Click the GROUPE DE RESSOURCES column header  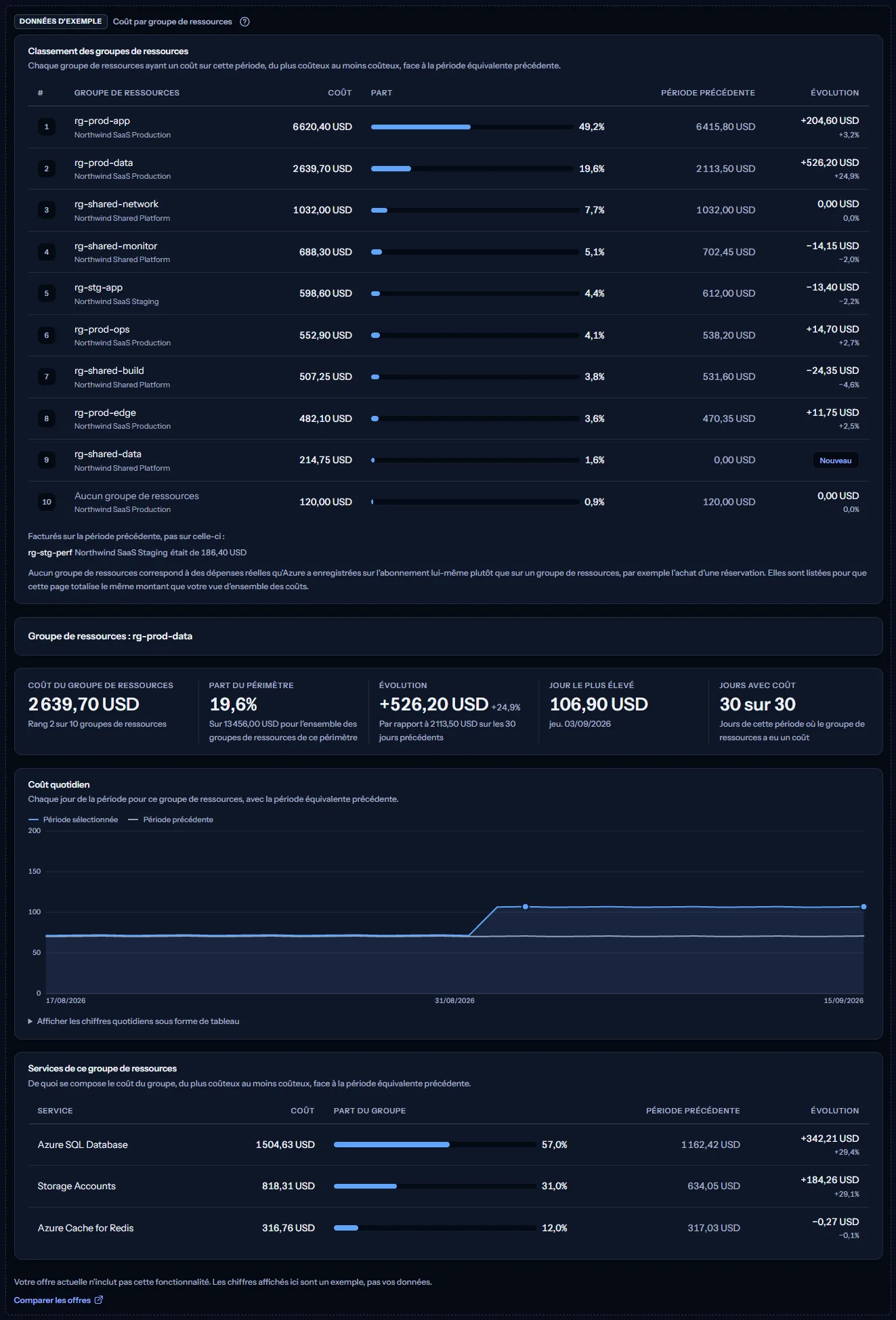[x=127, y=93]
